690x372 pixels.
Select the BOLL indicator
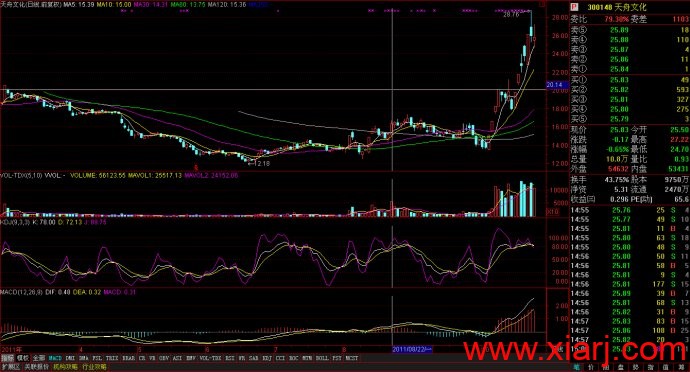[322, 358]
